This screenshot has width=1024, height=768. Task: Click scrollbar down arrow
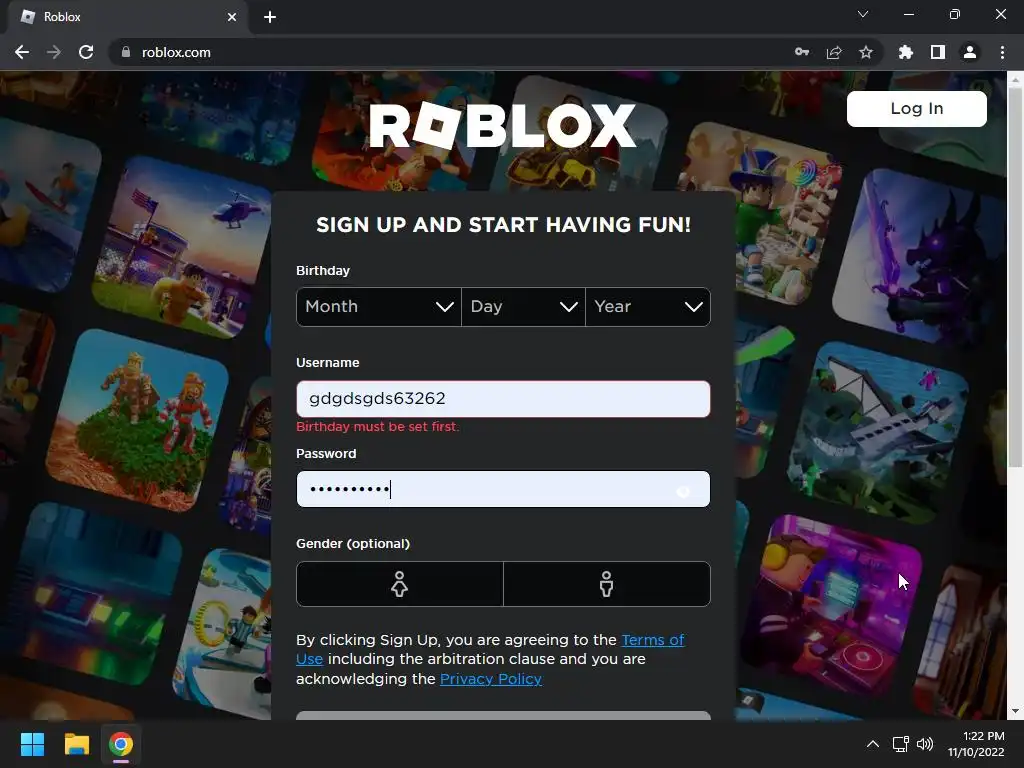tap(1015, 712)
